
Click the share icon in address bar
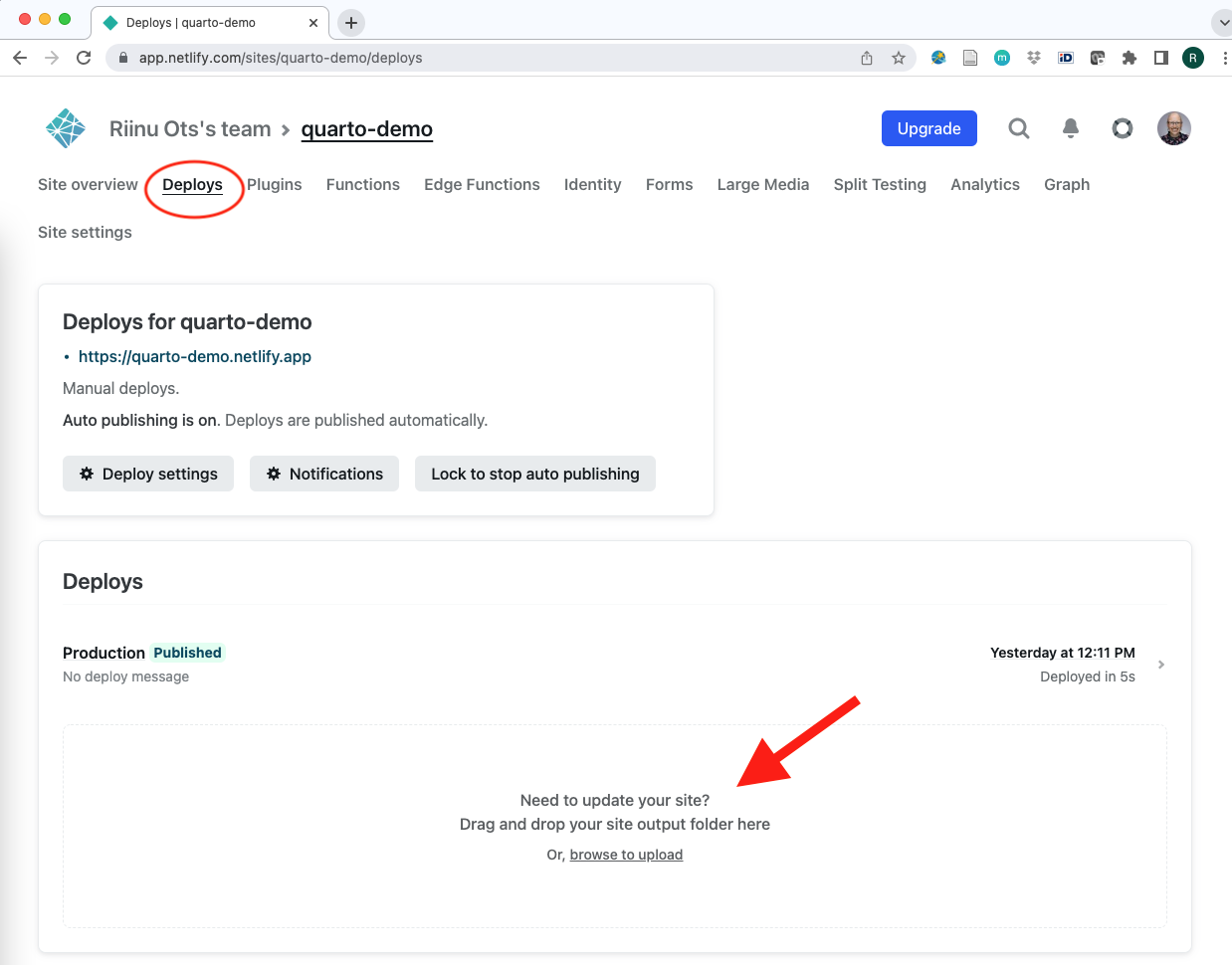867,58
